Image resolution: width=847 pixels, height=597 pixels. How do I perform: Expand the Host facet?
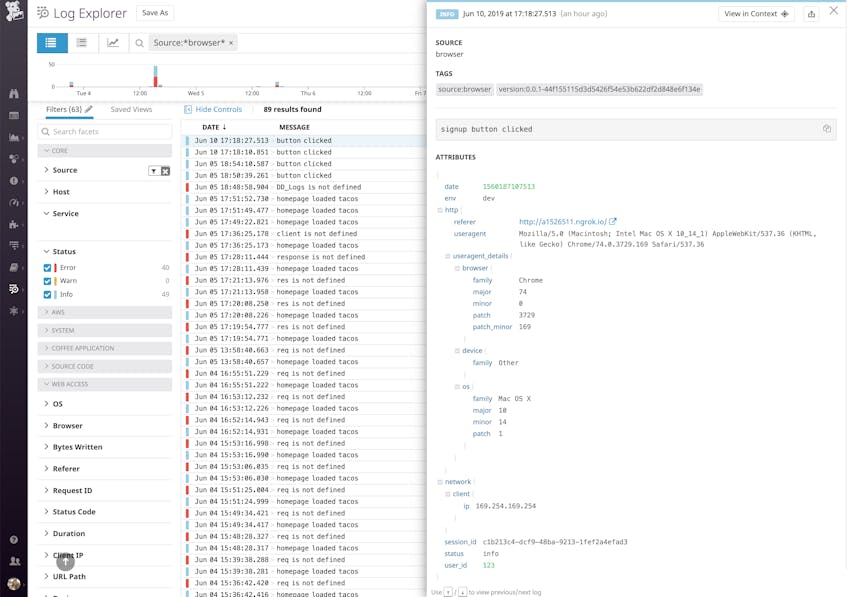click(60, 192)
